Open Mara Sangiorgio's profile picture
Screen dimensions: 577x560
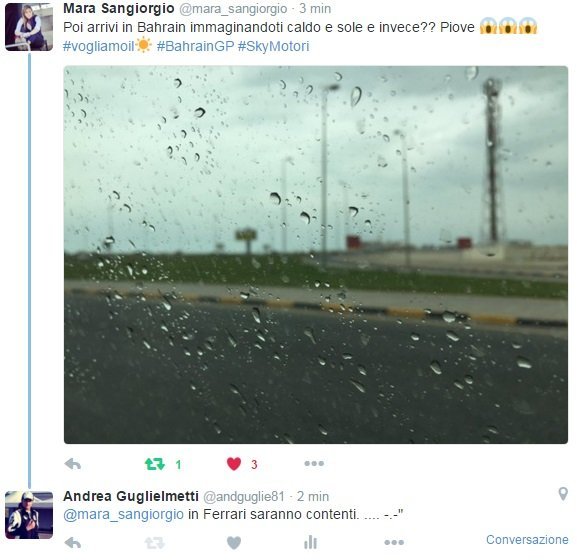[x=29, y=27]
